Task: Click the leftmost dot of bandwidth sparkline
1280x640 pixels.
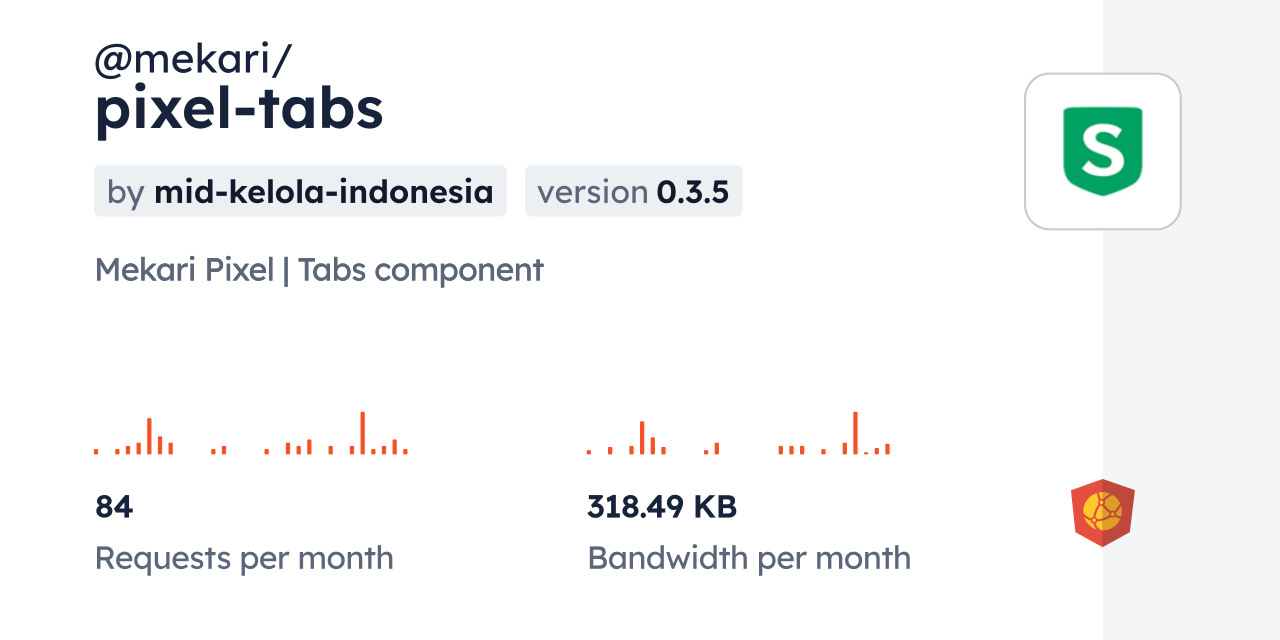Action: tap(589, 451)
